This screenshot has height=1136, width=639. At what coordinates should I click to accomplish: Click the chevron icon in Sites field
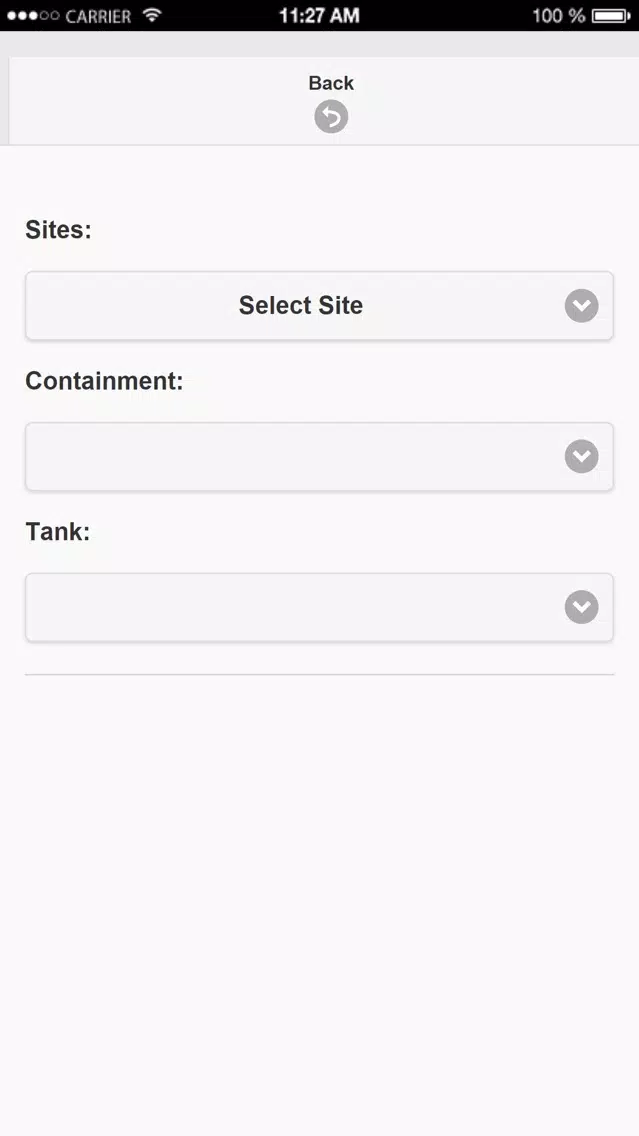click(582, 306)
